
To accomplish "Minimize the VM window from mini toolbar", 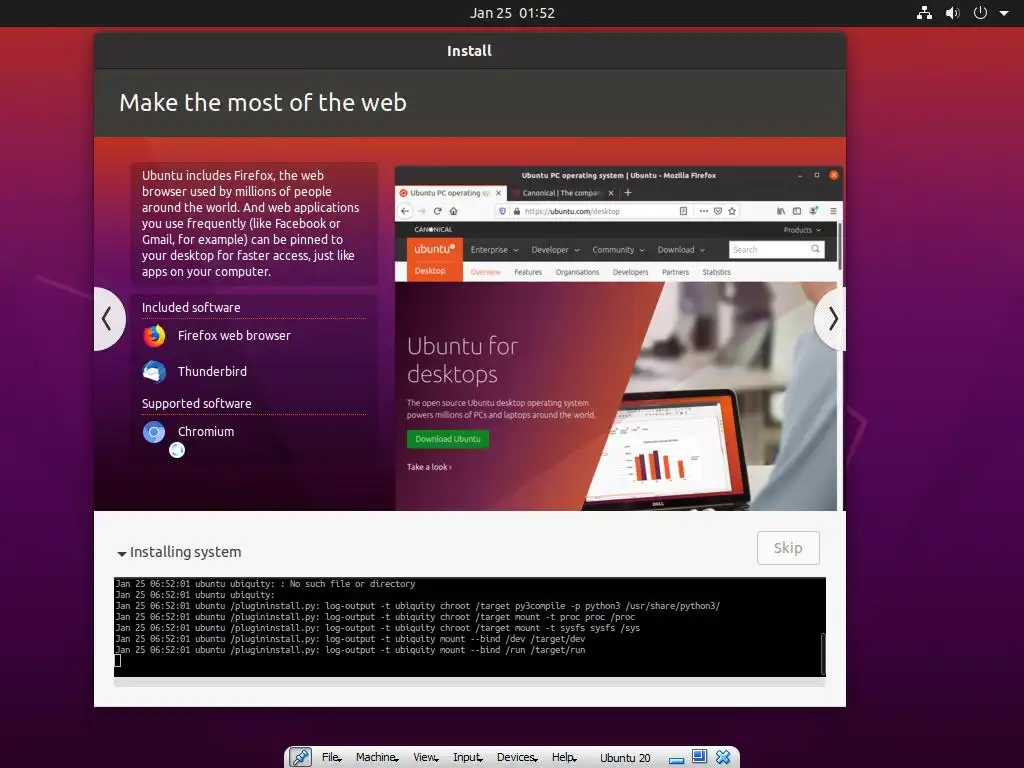I will point(677,760).
